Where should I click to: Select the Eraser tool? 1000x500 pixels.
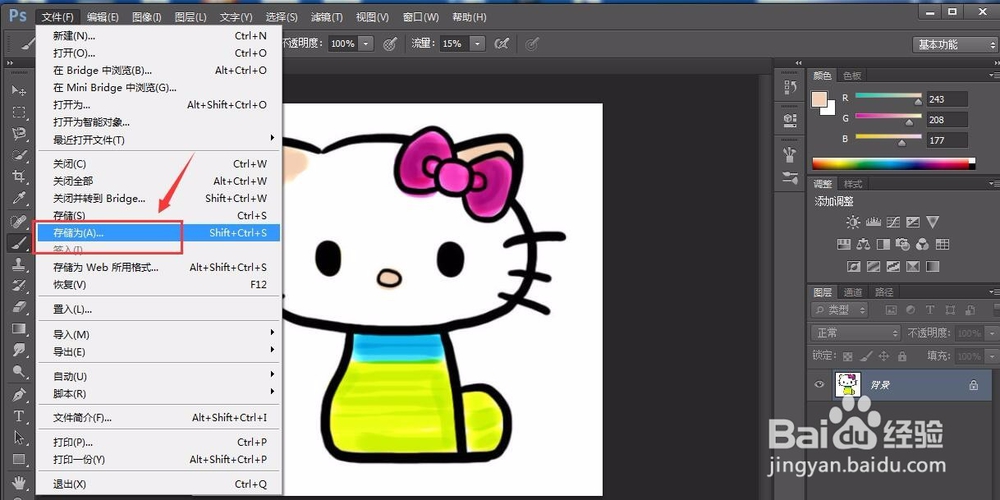(x=19, y=307)
